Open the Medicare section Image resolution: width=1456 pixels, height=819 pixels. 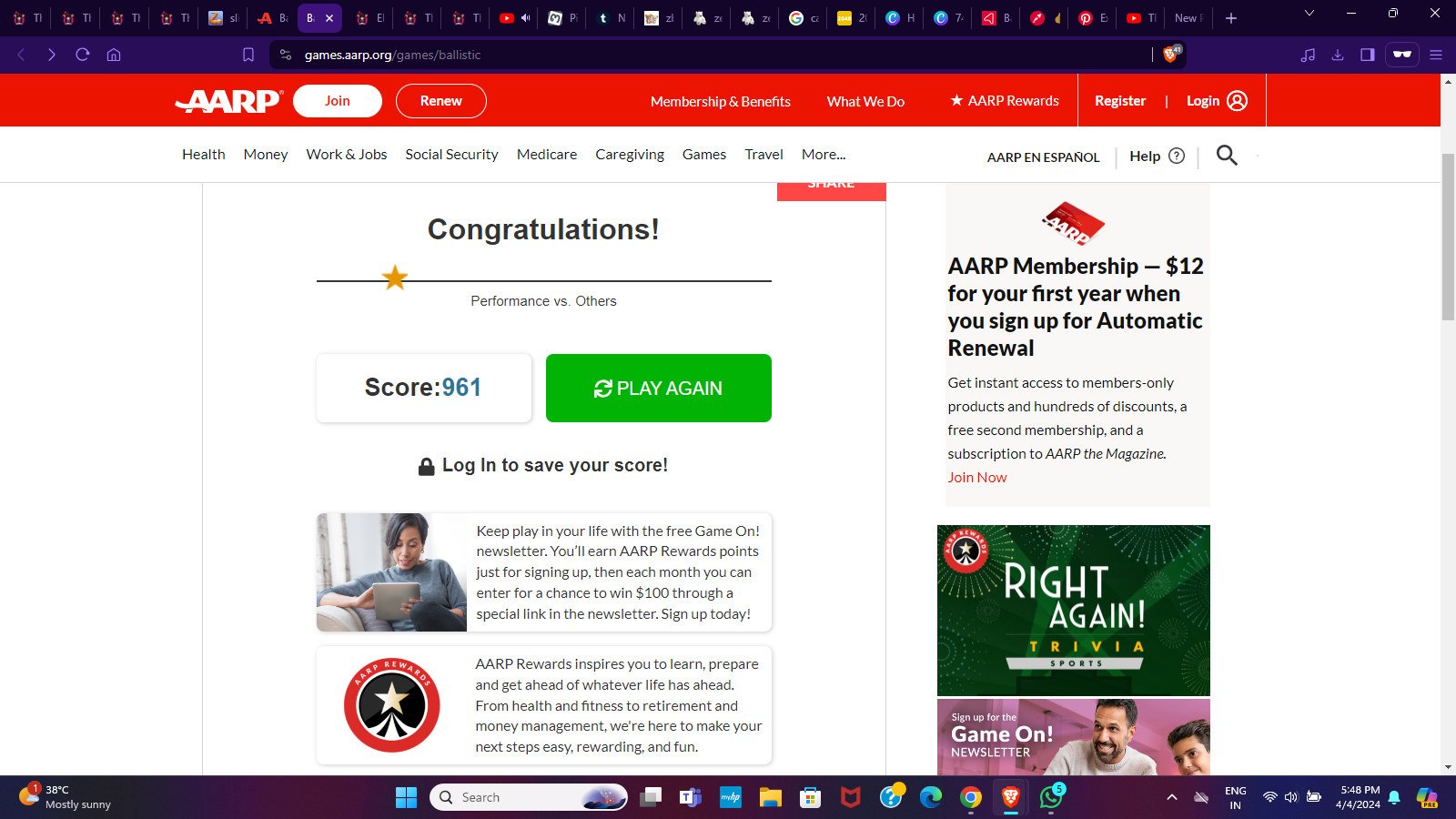point(547,155)
